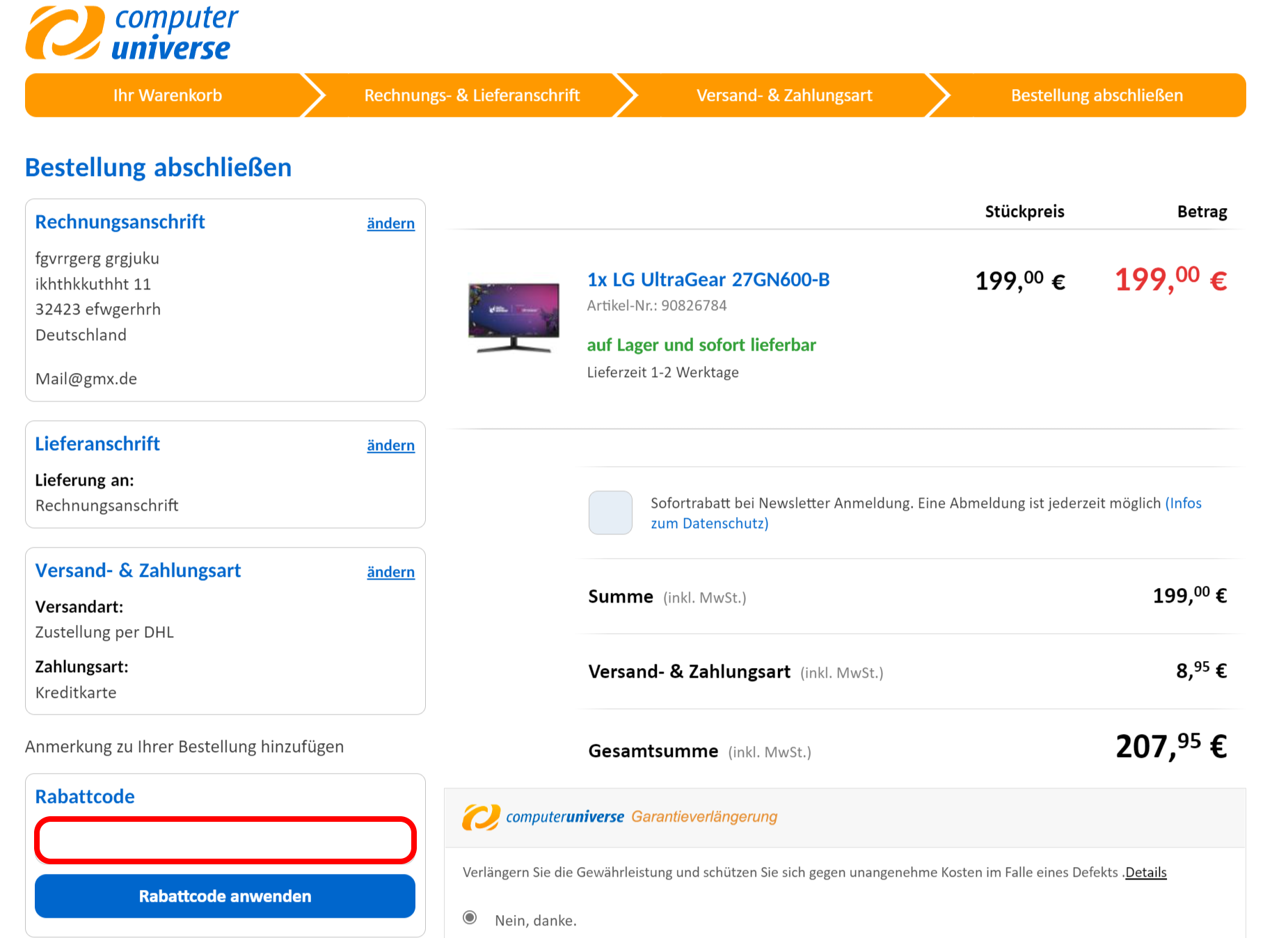Tick the newsletter Sofortrabatt checkbox
The width and height of the screenshot is (1288, 938).
click(x=610, y=513)
